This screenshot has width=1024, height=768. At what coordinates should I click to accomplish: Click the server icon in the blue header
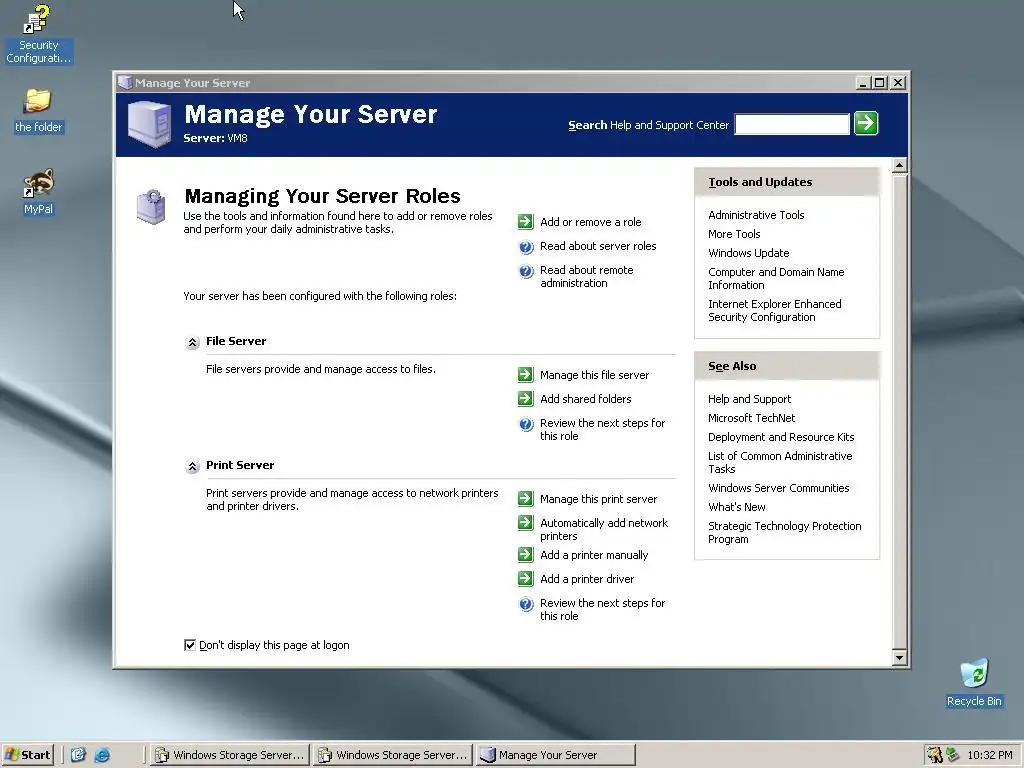click(x=150, y=124)
